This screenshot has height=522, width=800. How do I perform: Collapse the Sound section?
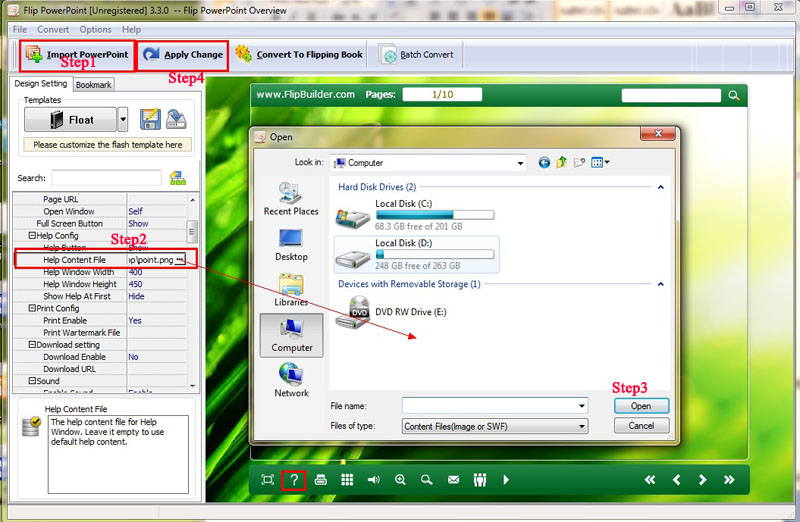coord(32,381)
